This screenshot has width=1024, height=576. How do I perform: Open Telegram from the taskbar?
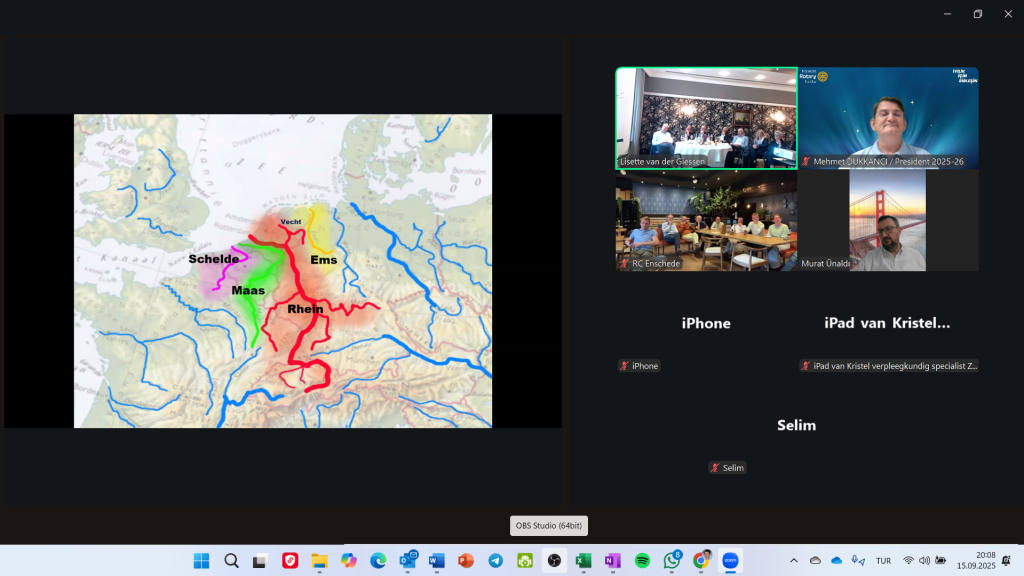[495, 560]
